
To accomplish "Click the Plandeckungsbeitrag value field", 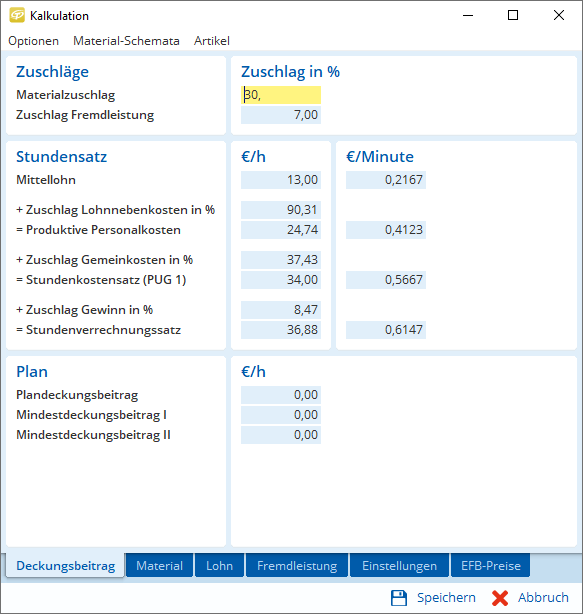I will pos(281,395).
